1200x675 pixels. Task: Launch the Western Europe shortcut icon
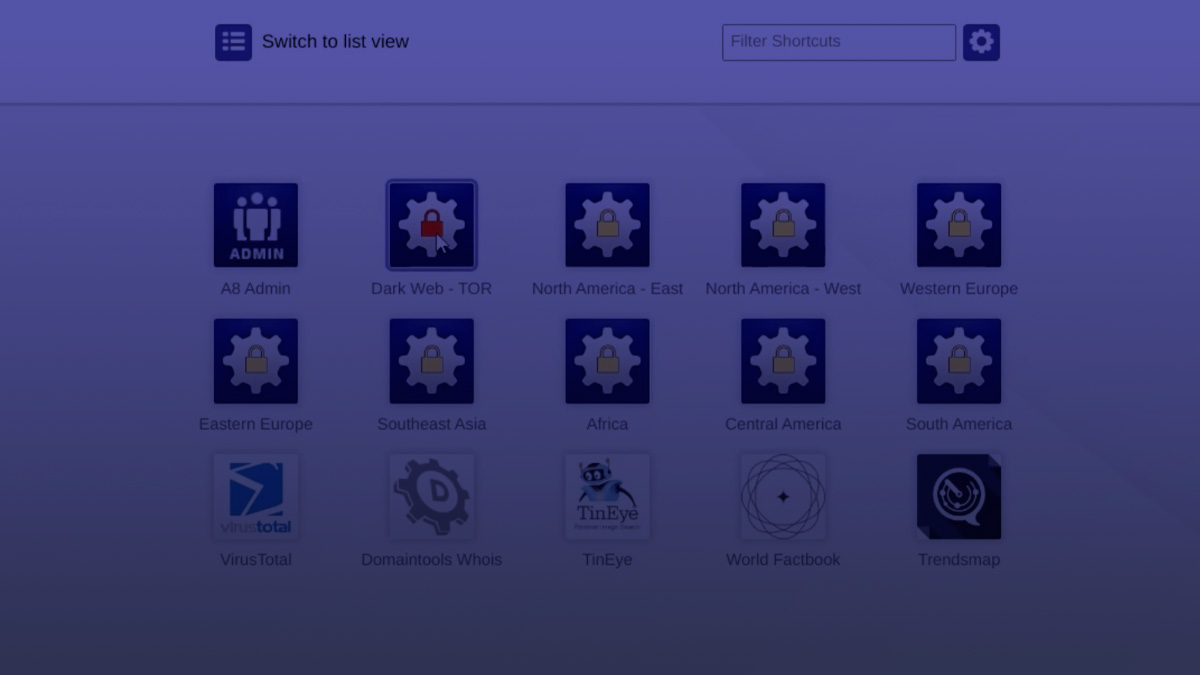coord(959,225)
